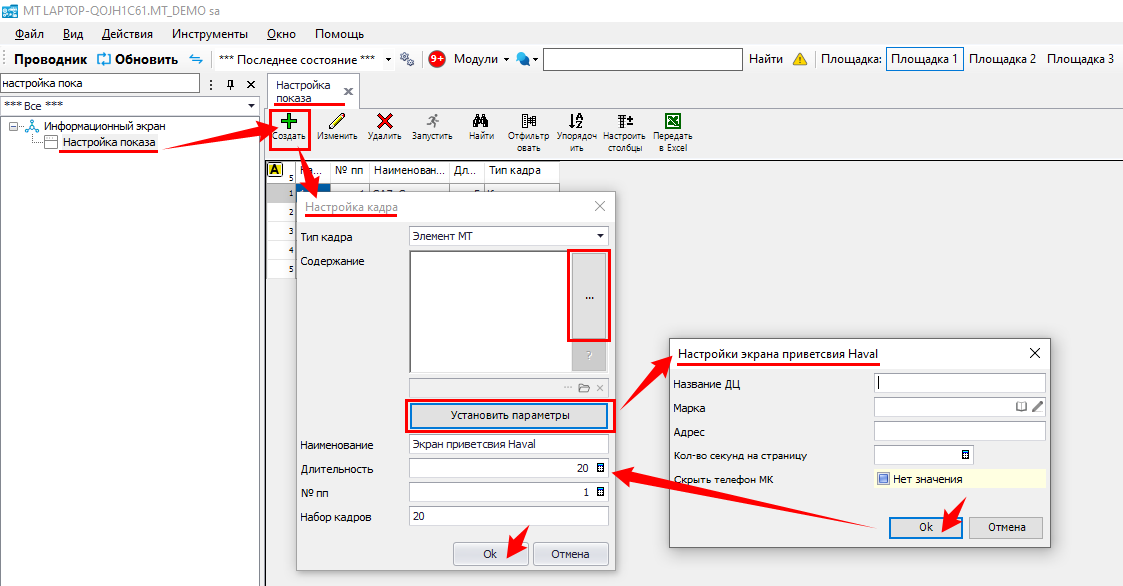Click the Длительность calculator stepper icon
Viewport: 1123px width, 586px height.
tap(600, 468)
